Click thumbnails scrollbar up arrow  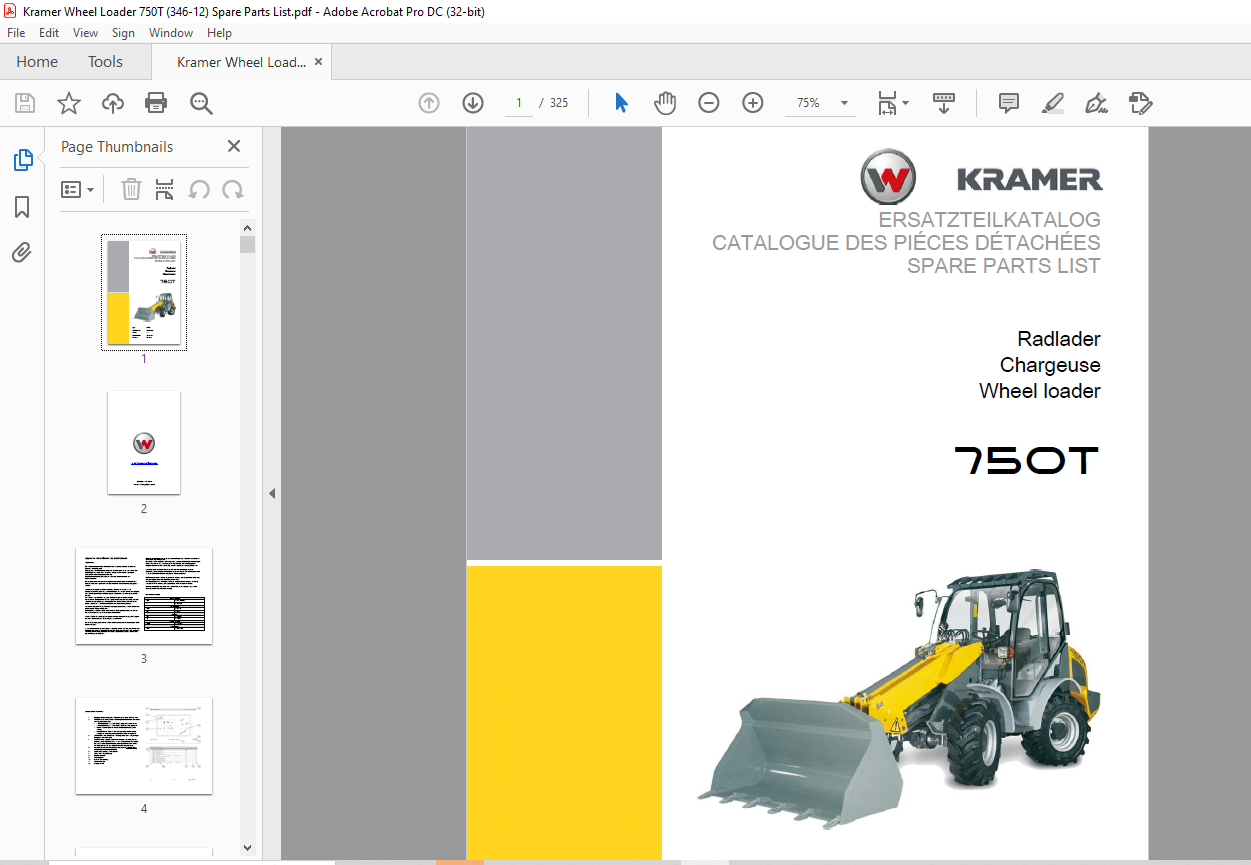[x=248, y=227]
